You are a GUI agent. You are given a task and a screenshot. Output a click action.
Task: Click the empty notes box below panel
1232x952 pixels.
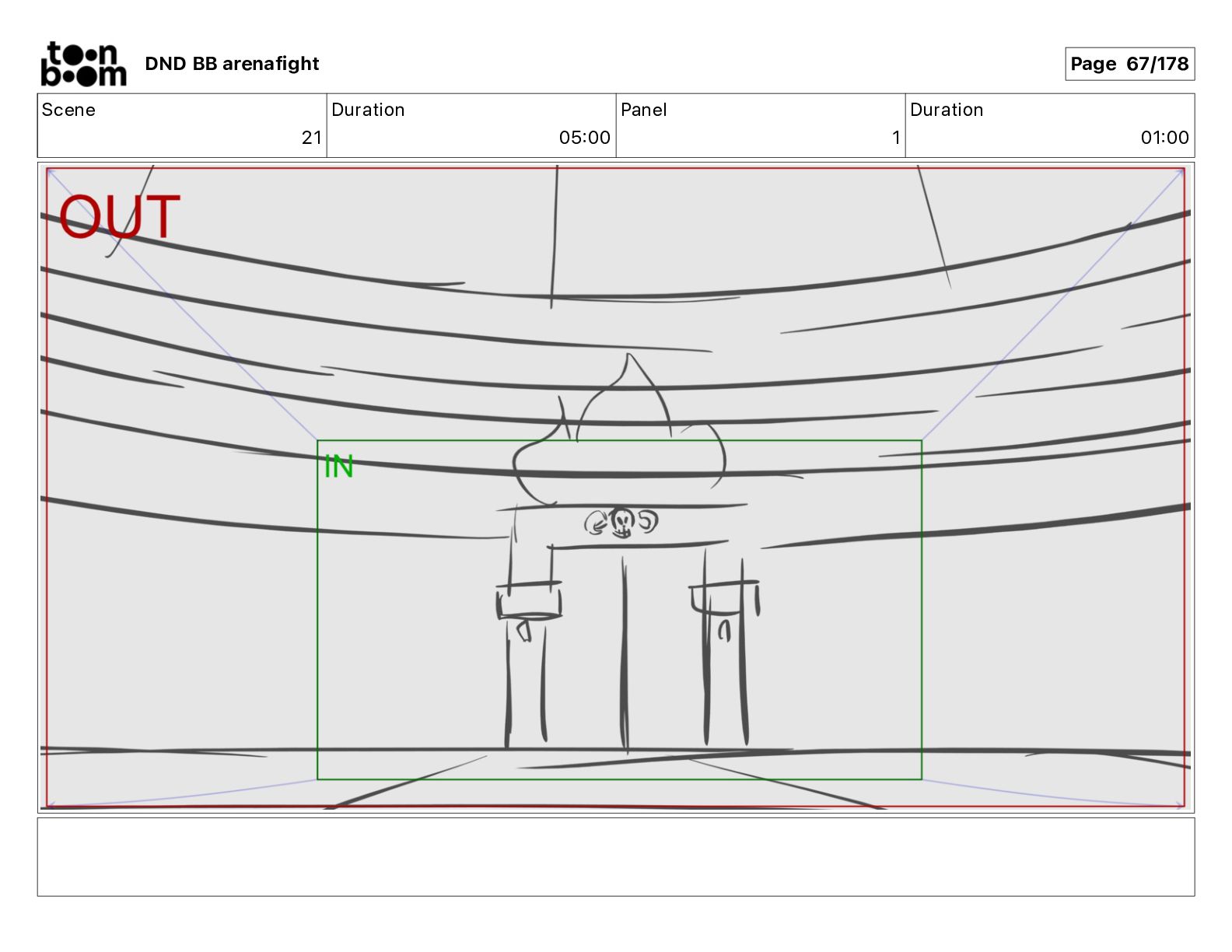point(616,856)
